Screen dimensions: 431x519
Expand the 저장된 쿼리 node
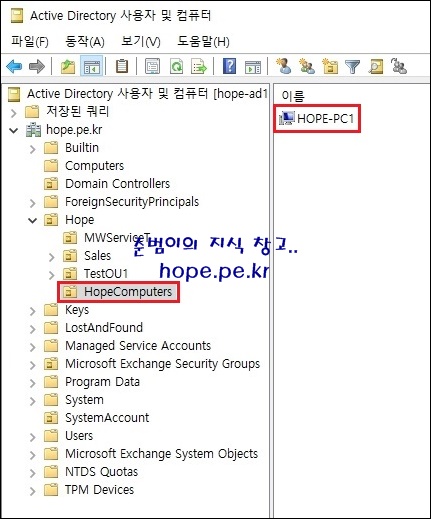14,113
